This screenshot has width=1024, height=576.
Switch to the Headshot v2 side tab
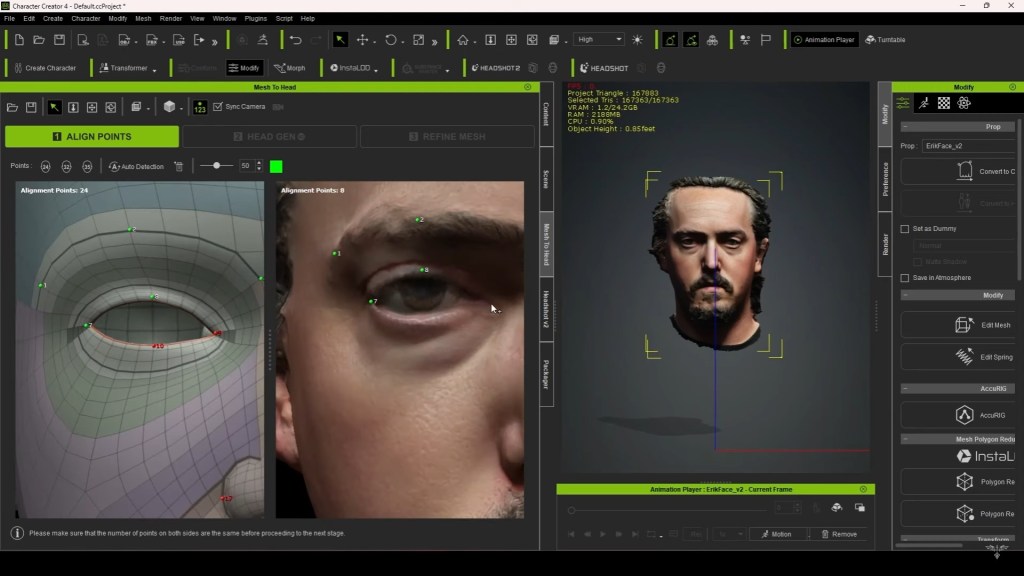[x=546, y=309]
